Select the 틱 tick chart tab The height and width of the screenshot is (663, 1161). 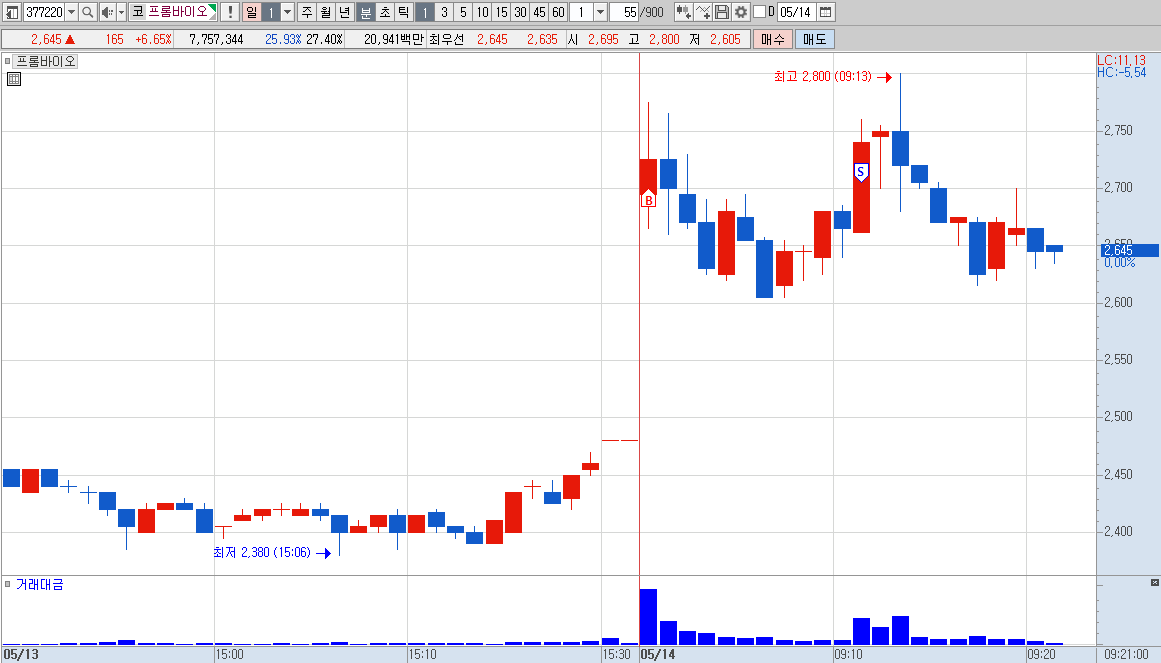point(403,12)
